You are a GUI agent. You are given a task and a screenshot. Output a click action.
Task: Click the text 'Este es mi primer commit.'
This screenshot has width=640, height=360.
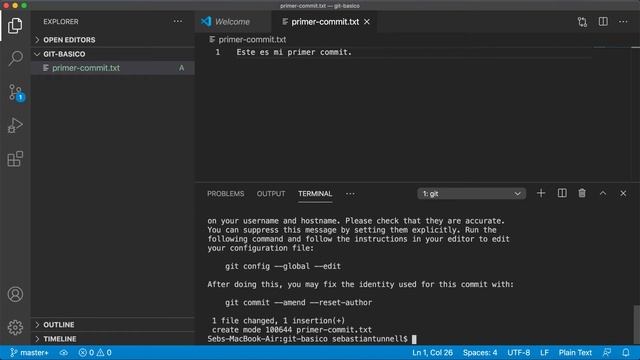[294, 52]
